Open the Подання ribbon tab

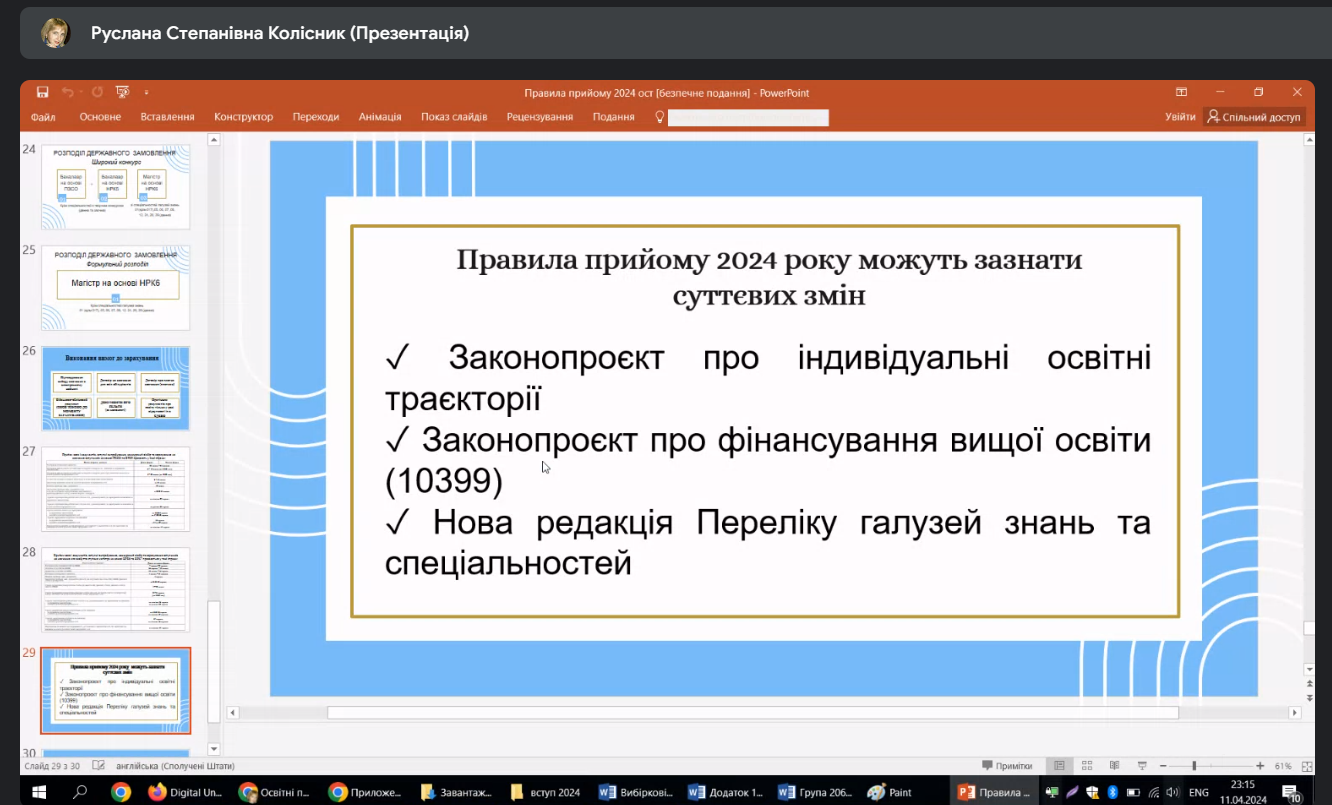613,117
